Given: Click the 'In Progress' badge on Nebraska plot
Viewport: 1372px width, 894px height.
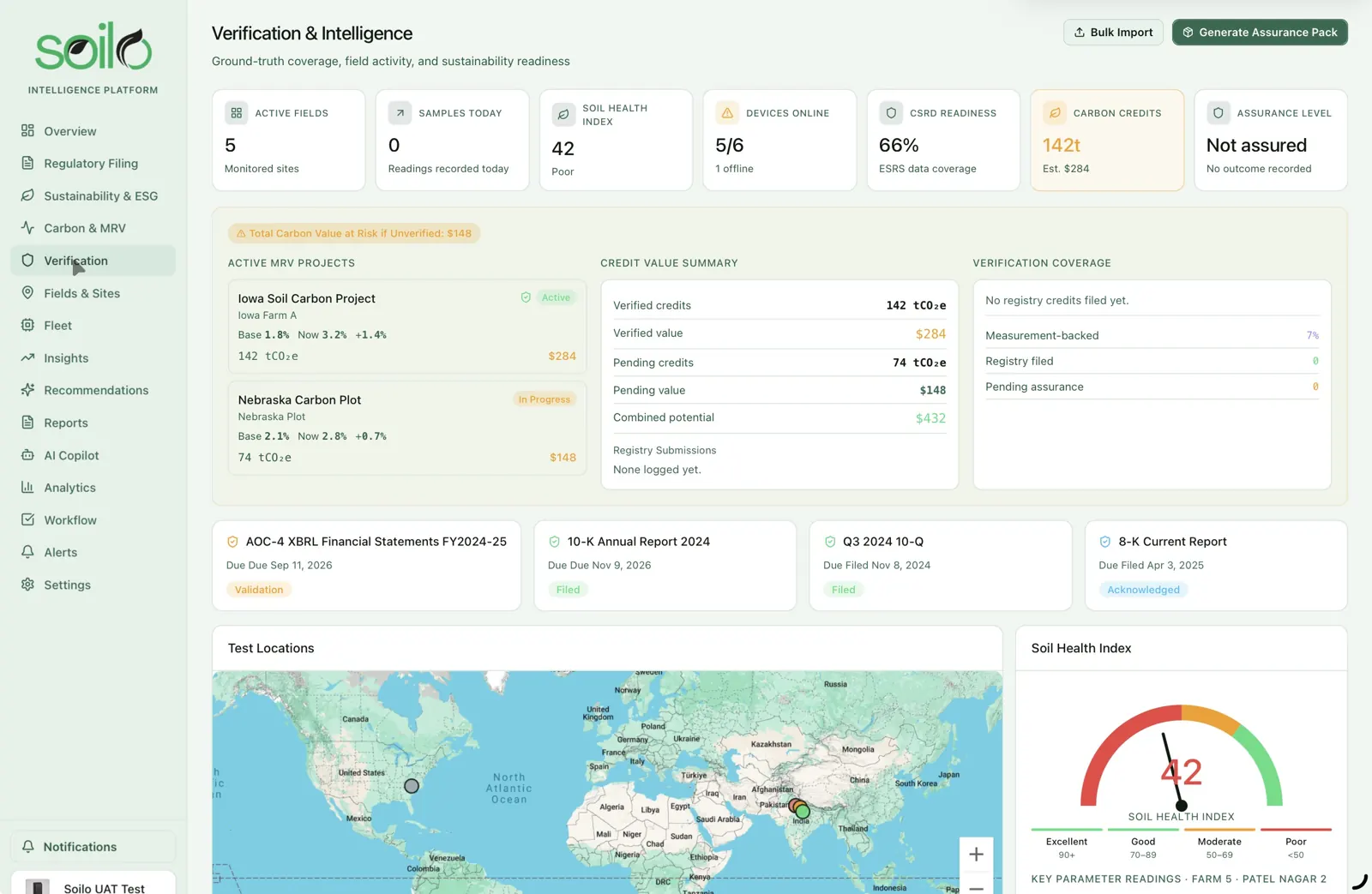Looking at the screenshot, I should [545, 399].
